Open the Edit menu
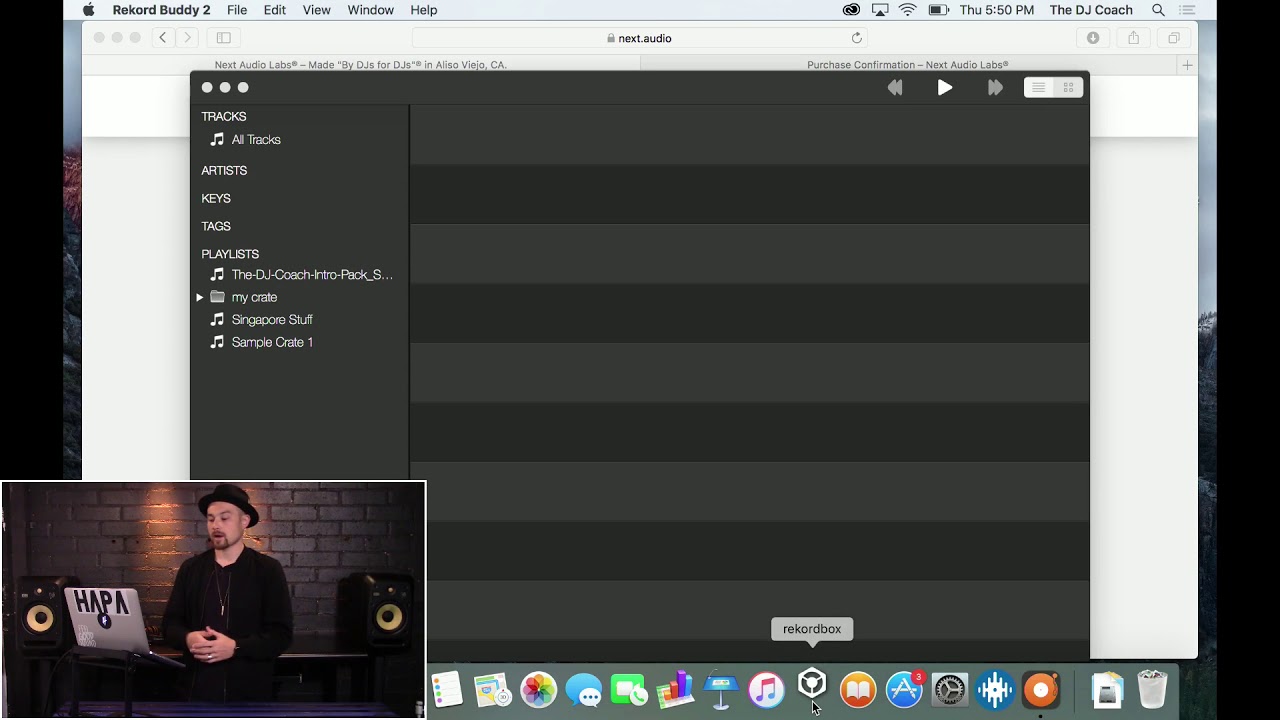Screen dimensions: 1280x720 click(275, 10)
